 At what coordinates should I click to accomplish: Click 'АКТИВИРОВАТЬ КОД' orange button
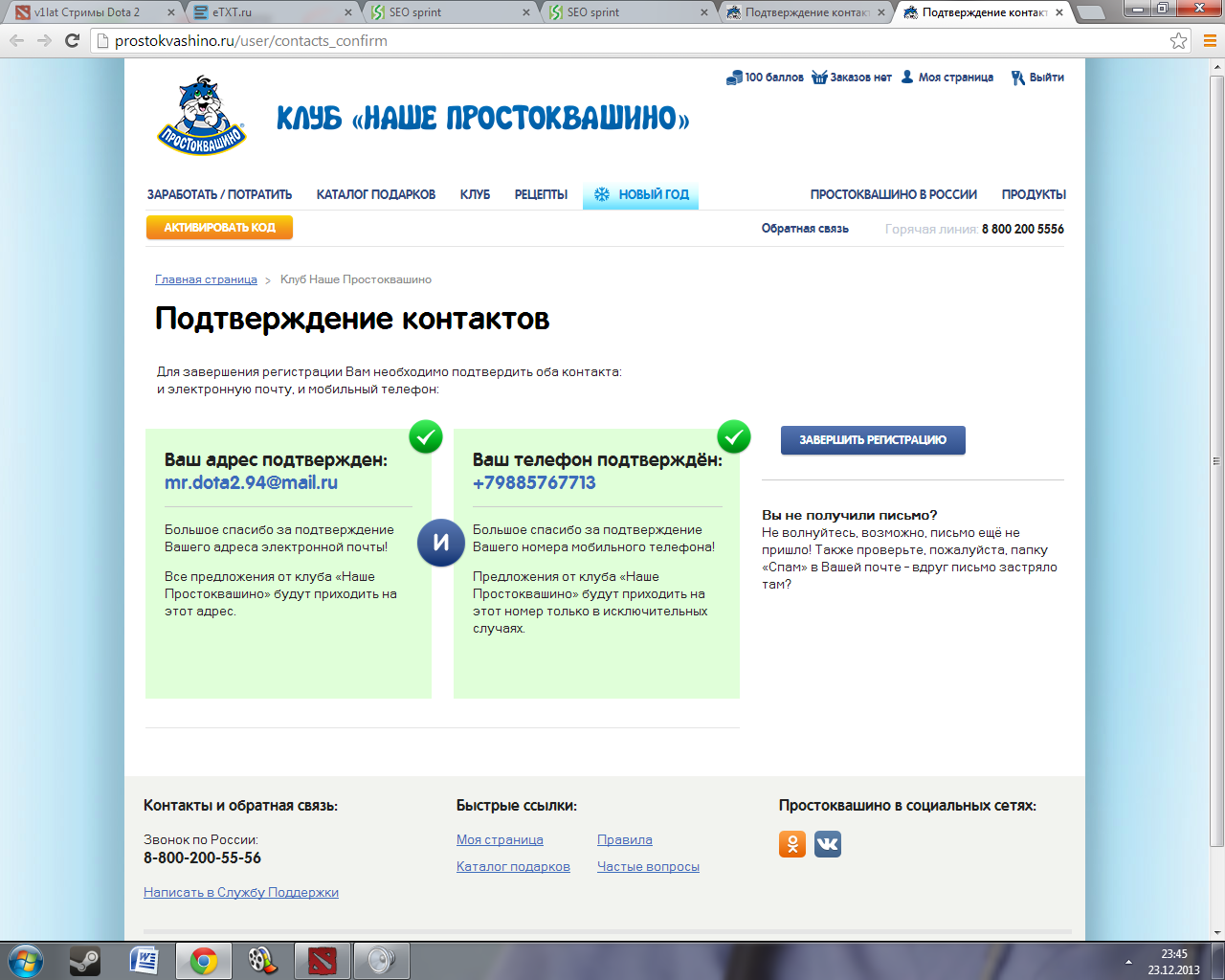tap(219, 228)
